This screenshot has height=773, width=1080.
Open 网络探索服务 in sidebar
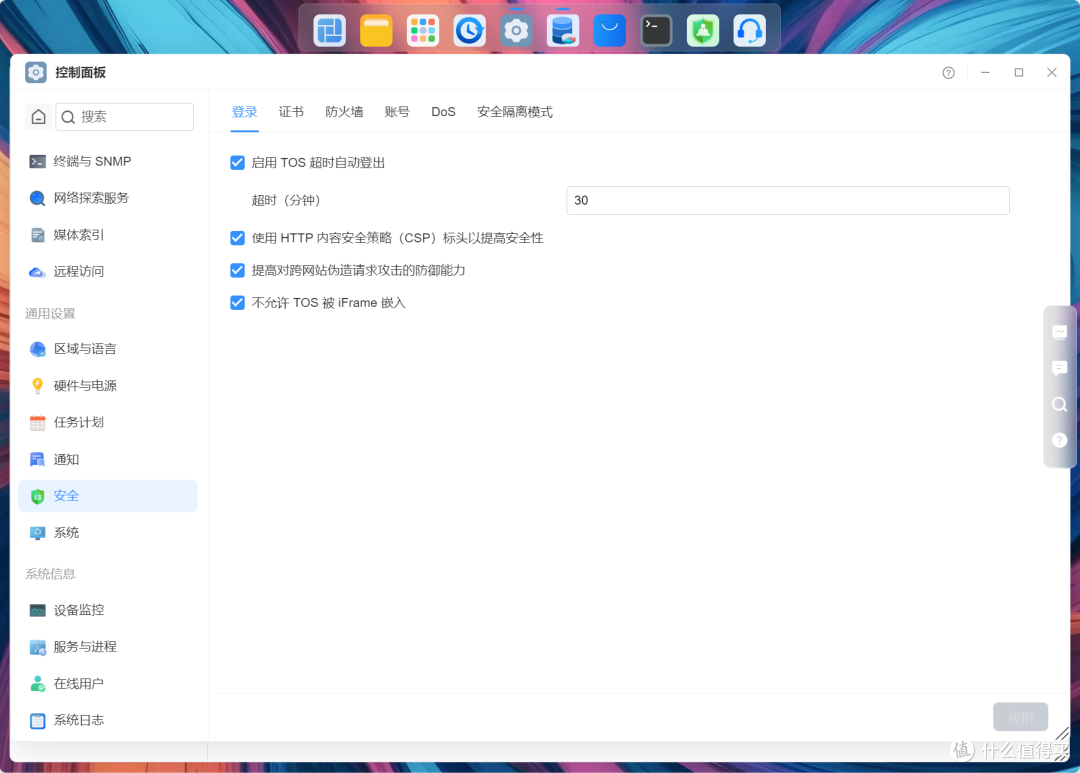point(107,198)
